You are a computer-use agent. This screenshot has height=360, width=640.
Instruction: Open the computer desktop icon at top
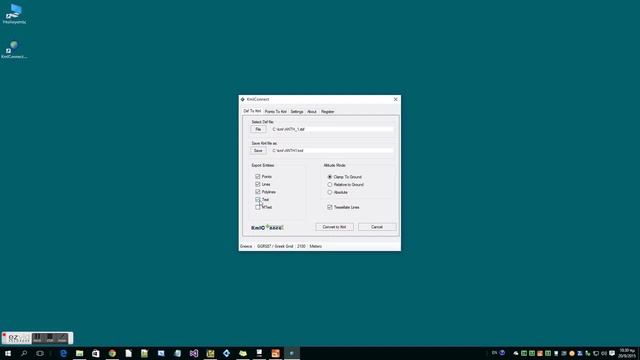click(x=14, y=14)
